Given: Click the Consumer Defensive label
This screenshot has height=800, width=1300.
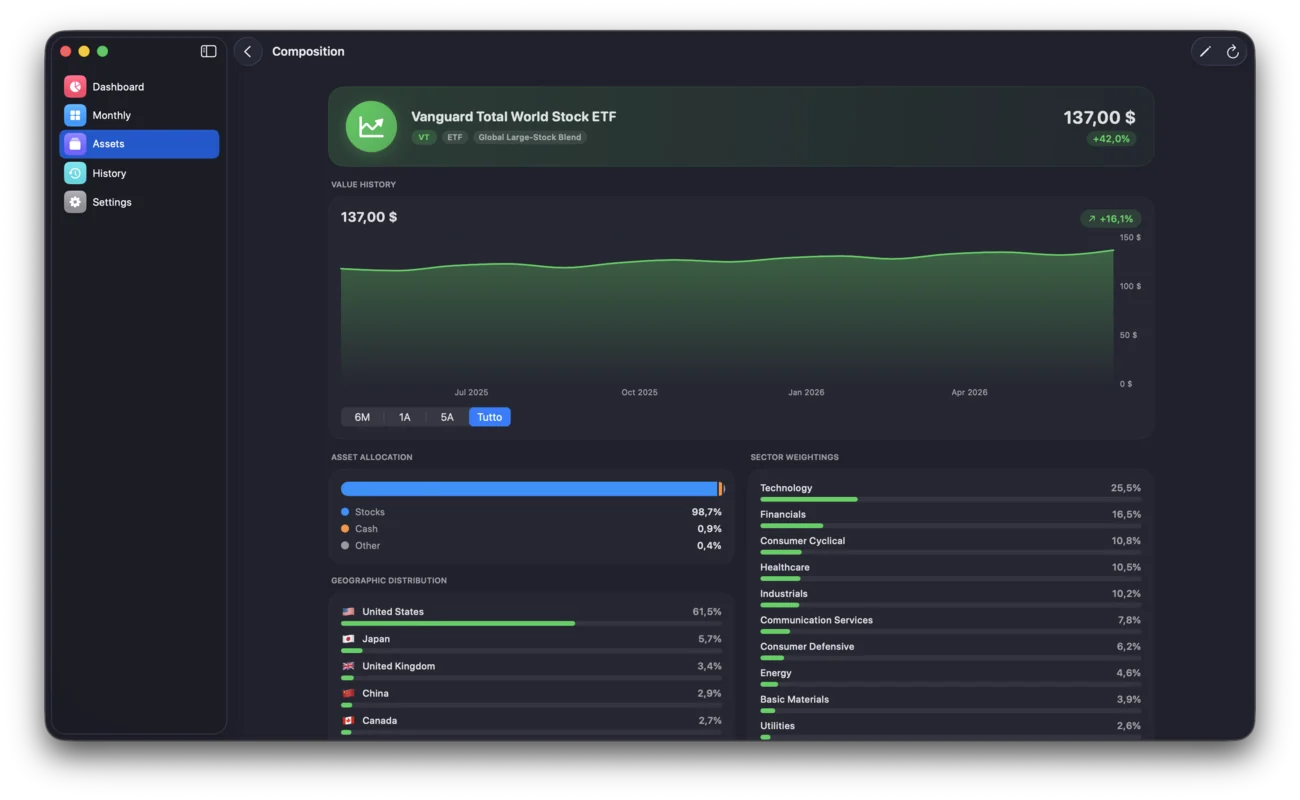Looking at the screenshot, I should click(807, 647).
